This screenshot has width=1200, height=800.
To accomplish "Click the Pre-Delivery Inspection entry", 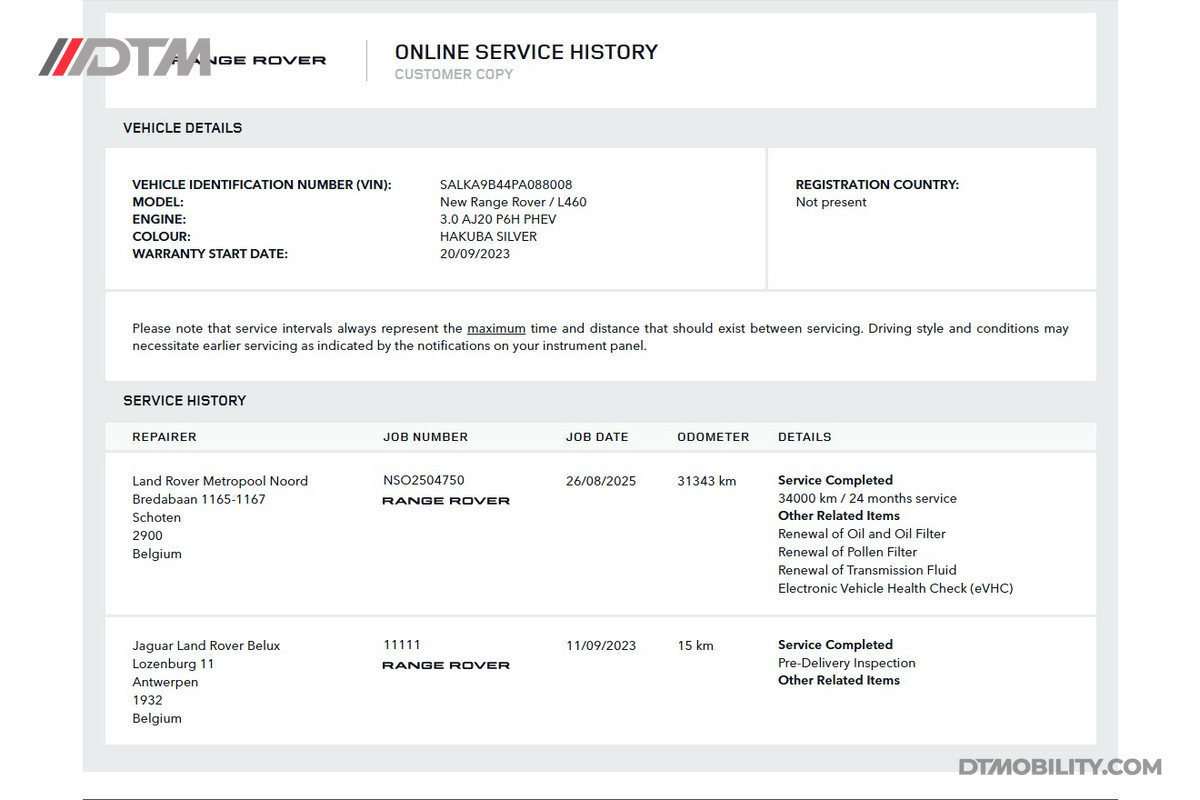I will tap(846, 663).
